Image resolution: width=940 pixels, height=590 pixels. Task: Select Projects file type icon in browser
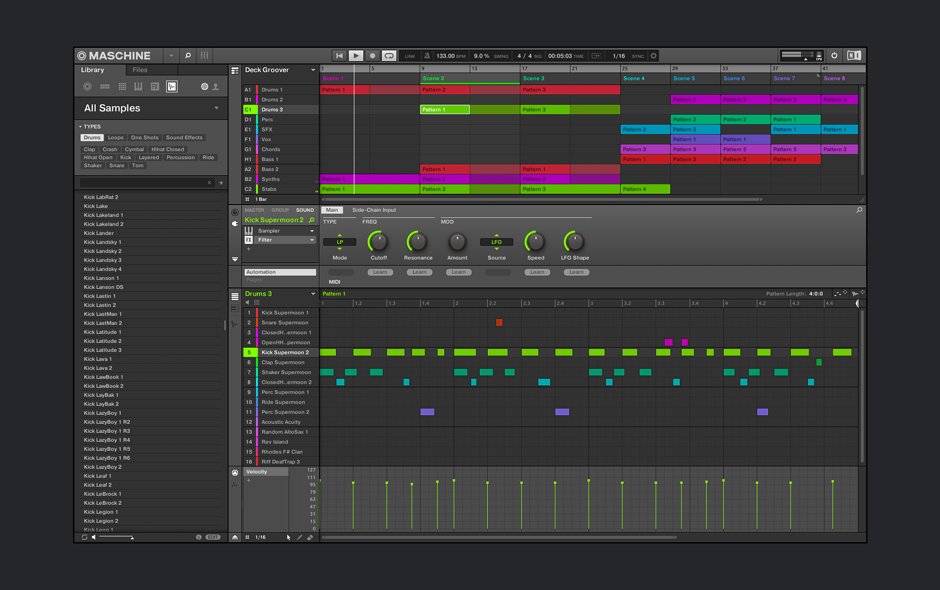88,86
